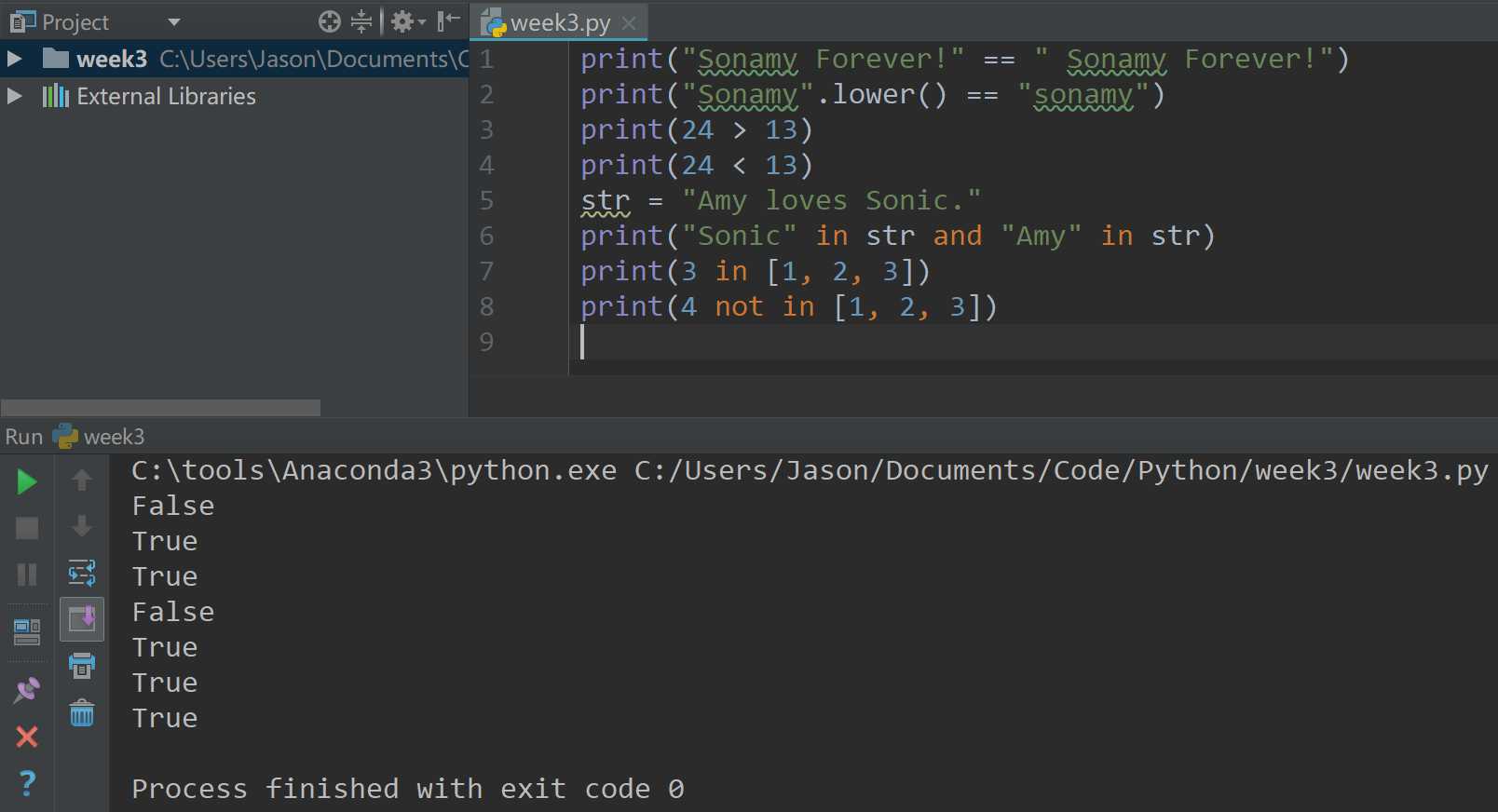Screen dimensions: 1498x812
Task: Click the 'str = "Amy loves Sonic."' code line
Action: (x=781, y=200)
